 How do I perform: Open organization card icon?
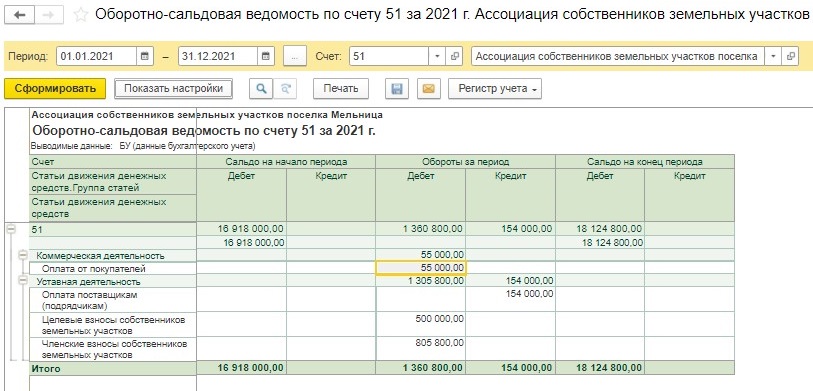pos(791,56)
